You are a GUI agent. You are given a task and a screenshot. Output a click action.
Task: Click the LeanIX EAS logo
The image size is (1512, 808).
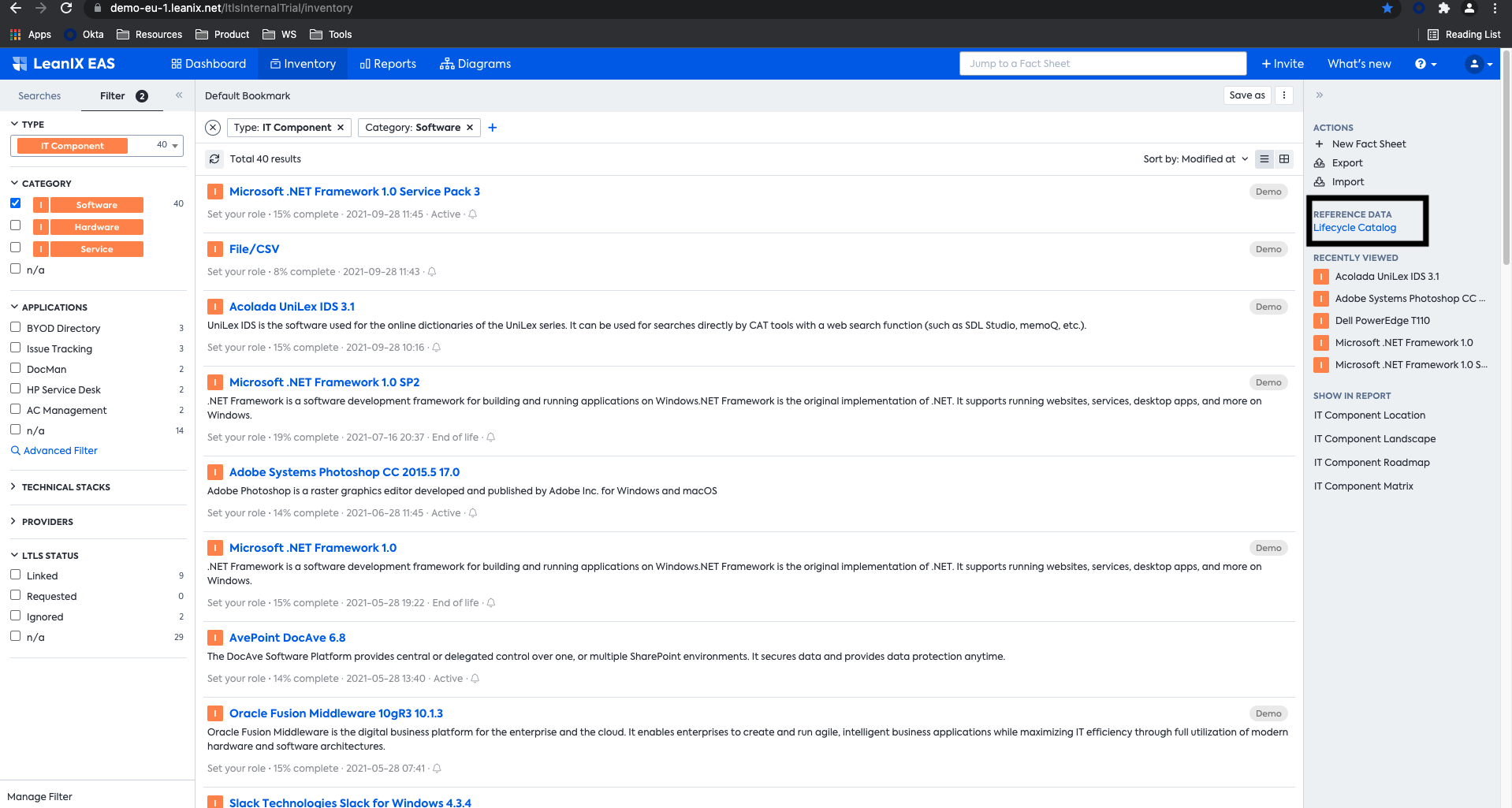pos(64,64)
